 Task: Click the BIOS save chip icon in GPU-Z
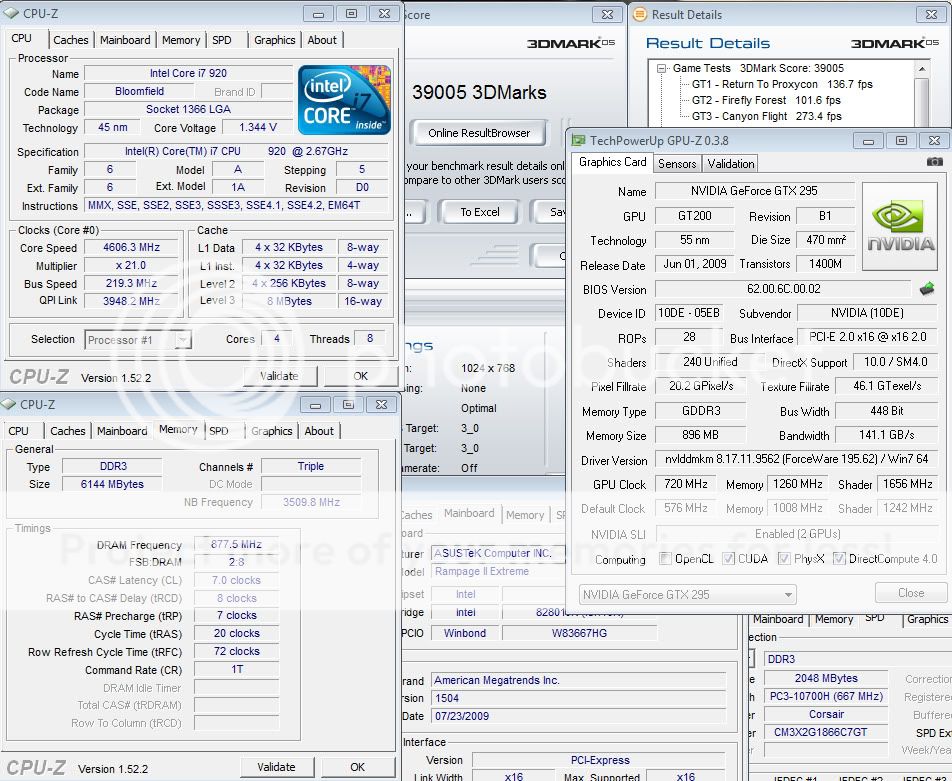click(x=927, y=289)
